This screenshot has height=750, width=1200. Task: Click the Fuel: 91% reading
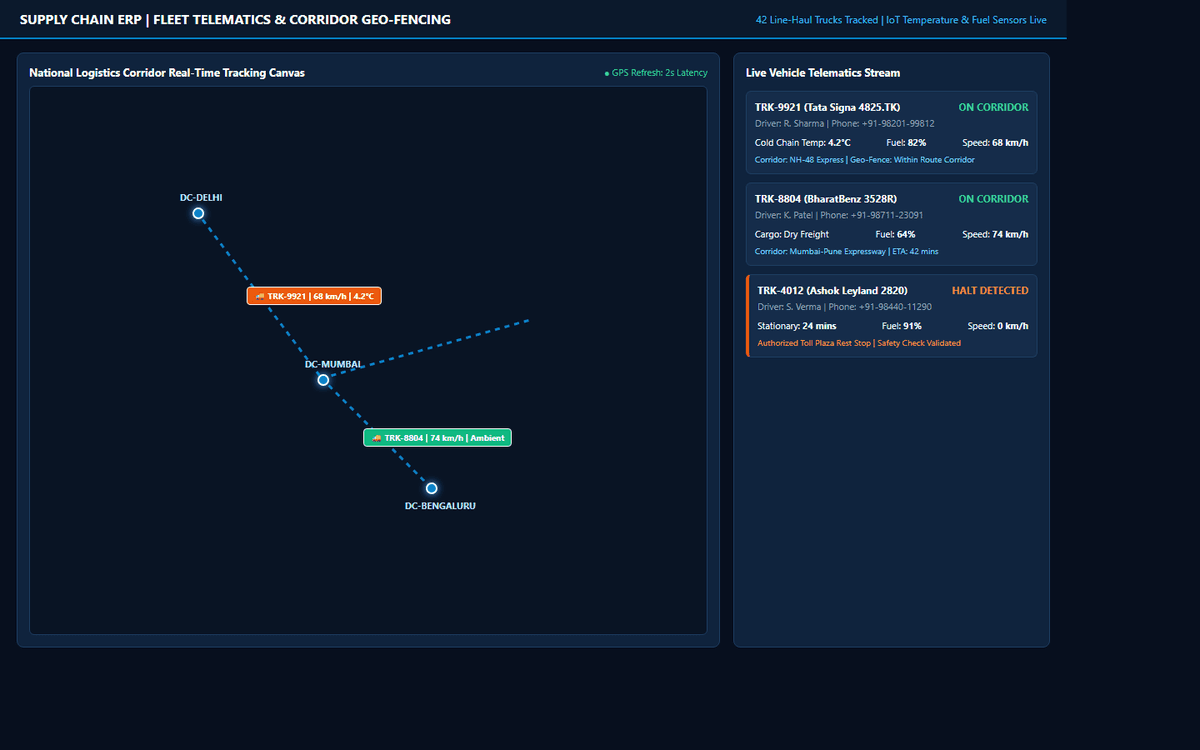(x=901, y=326)
